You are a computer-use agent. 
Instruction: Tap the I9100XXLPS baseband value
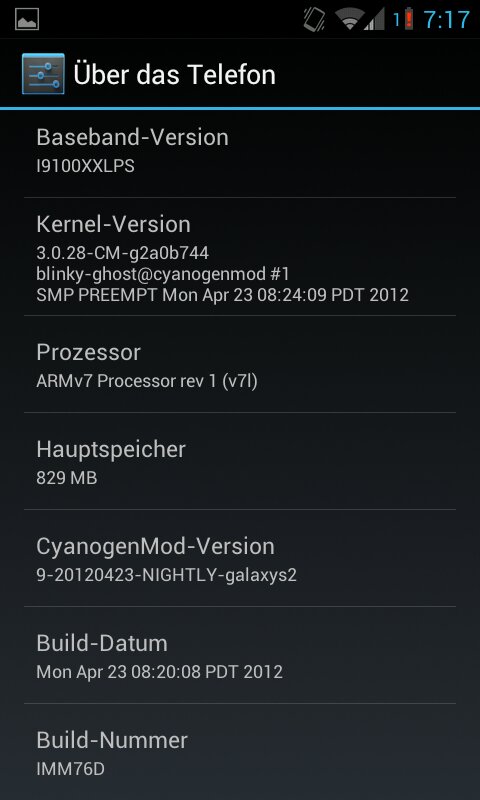[86, 167]
